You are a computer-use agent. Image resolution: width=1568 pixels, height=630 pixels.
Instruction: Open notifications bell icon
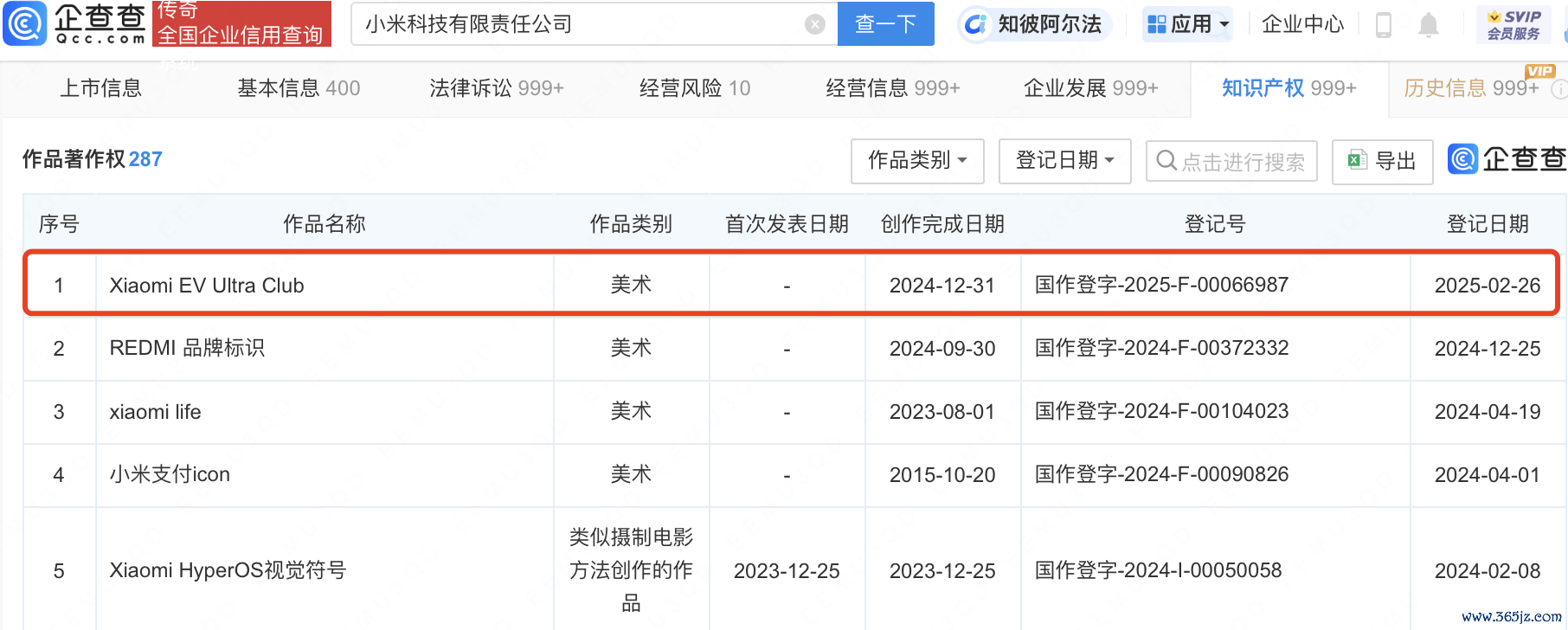coord(1429,25)
